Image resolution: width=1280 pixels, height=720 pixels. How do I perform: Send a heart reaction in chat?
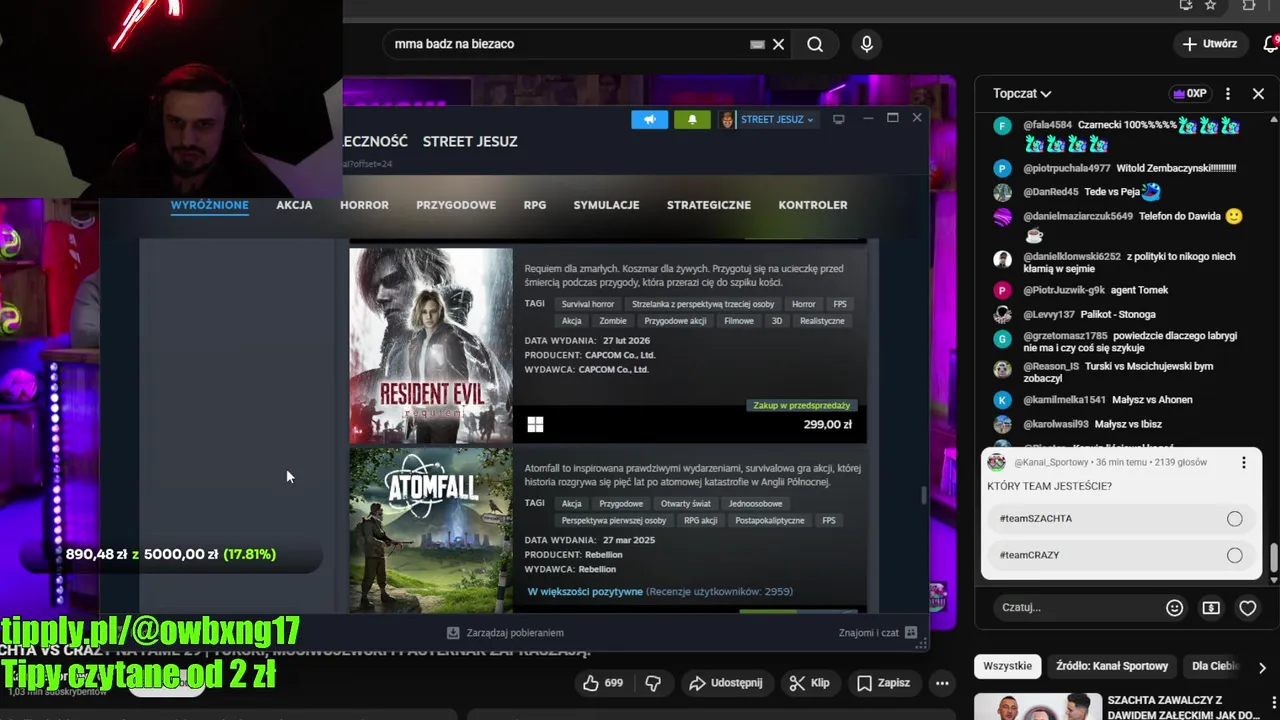click(1247, 607)
